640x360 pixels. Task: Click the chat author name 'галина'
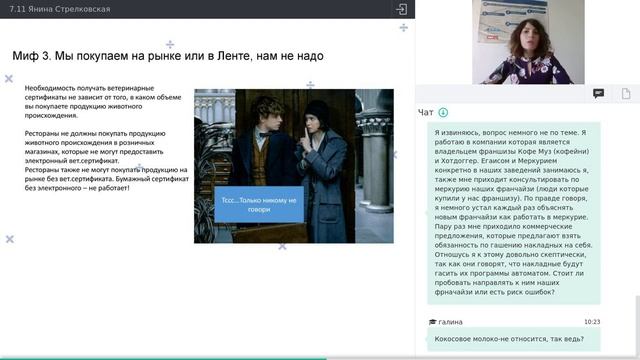tap(450, 322)
